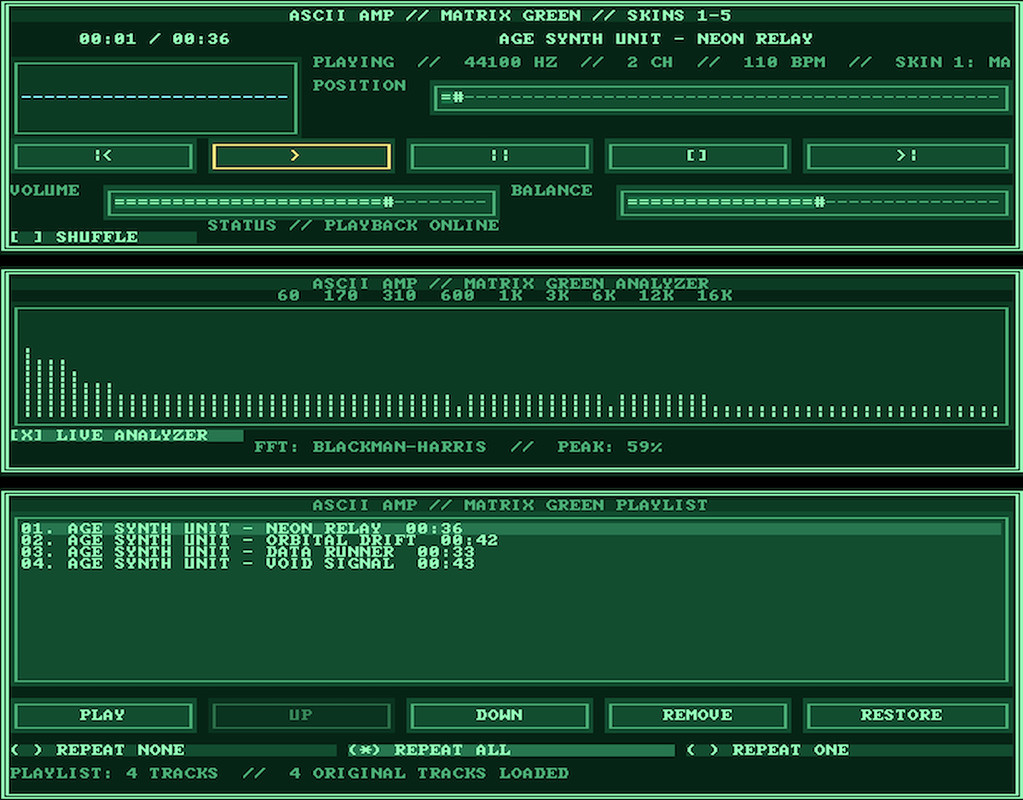Image resolution: width=1023 pixels, height=800 pixels.
Task: Enable the Shuffle checkbox
Action: (103, 237)
